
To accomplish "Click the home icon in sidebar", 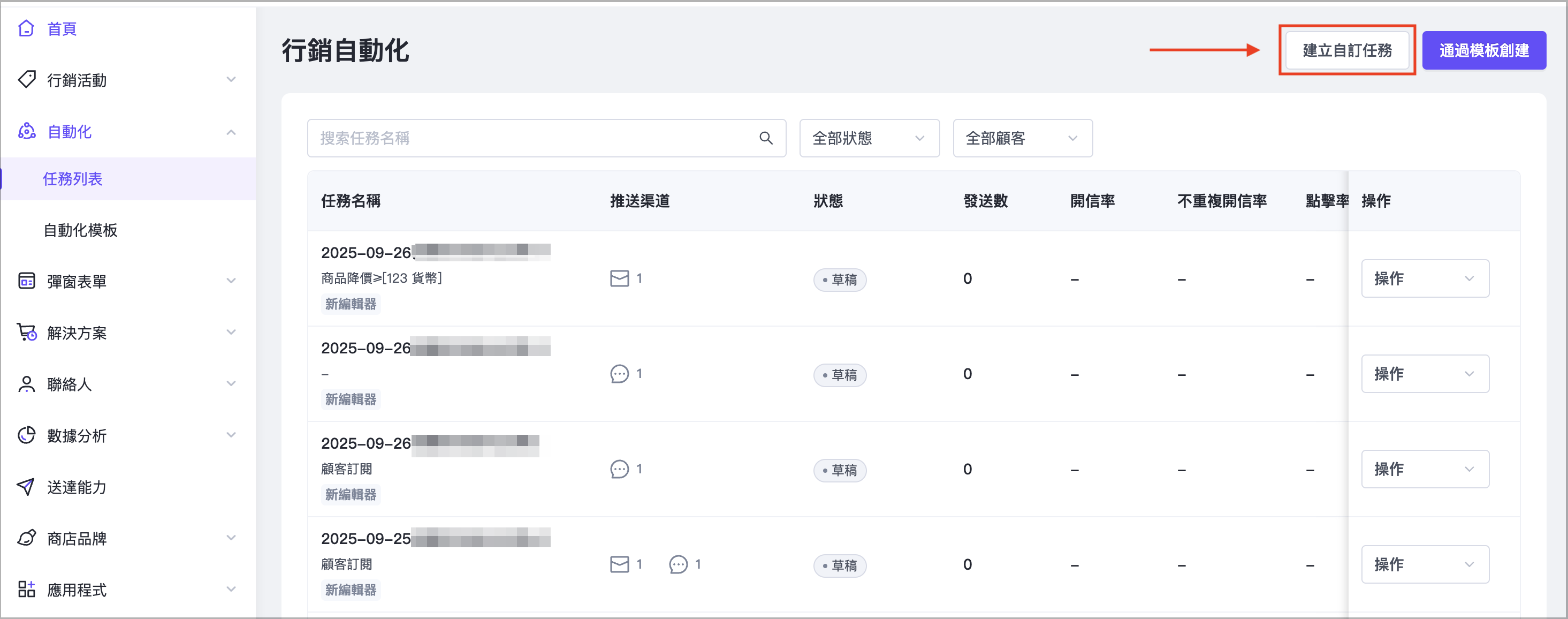I will tap(26, 28).
